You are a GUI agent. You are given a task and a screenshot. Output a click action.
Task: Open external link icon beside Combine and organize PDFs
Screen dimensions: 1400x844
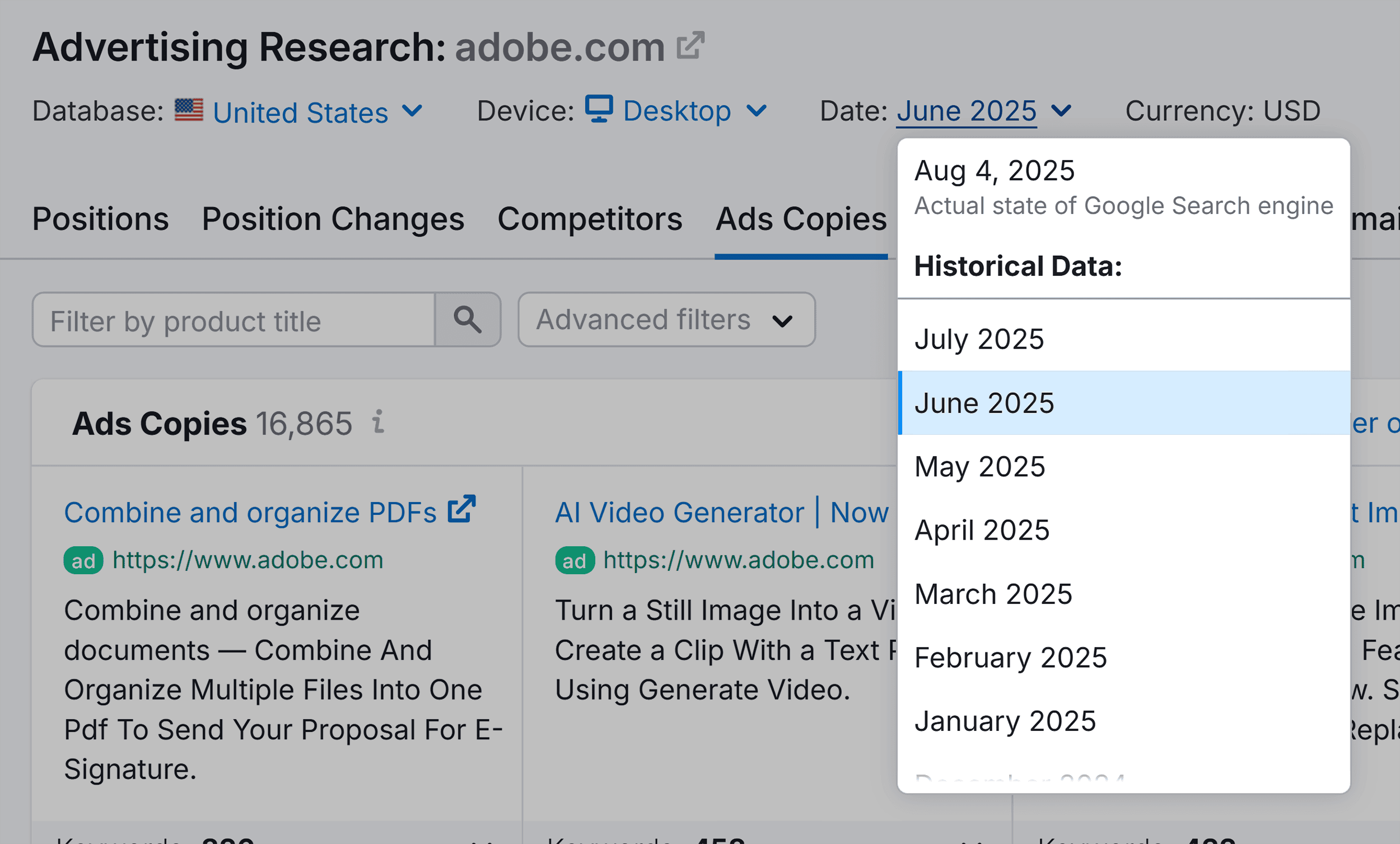pyautogui.click(x=461, y=509)
